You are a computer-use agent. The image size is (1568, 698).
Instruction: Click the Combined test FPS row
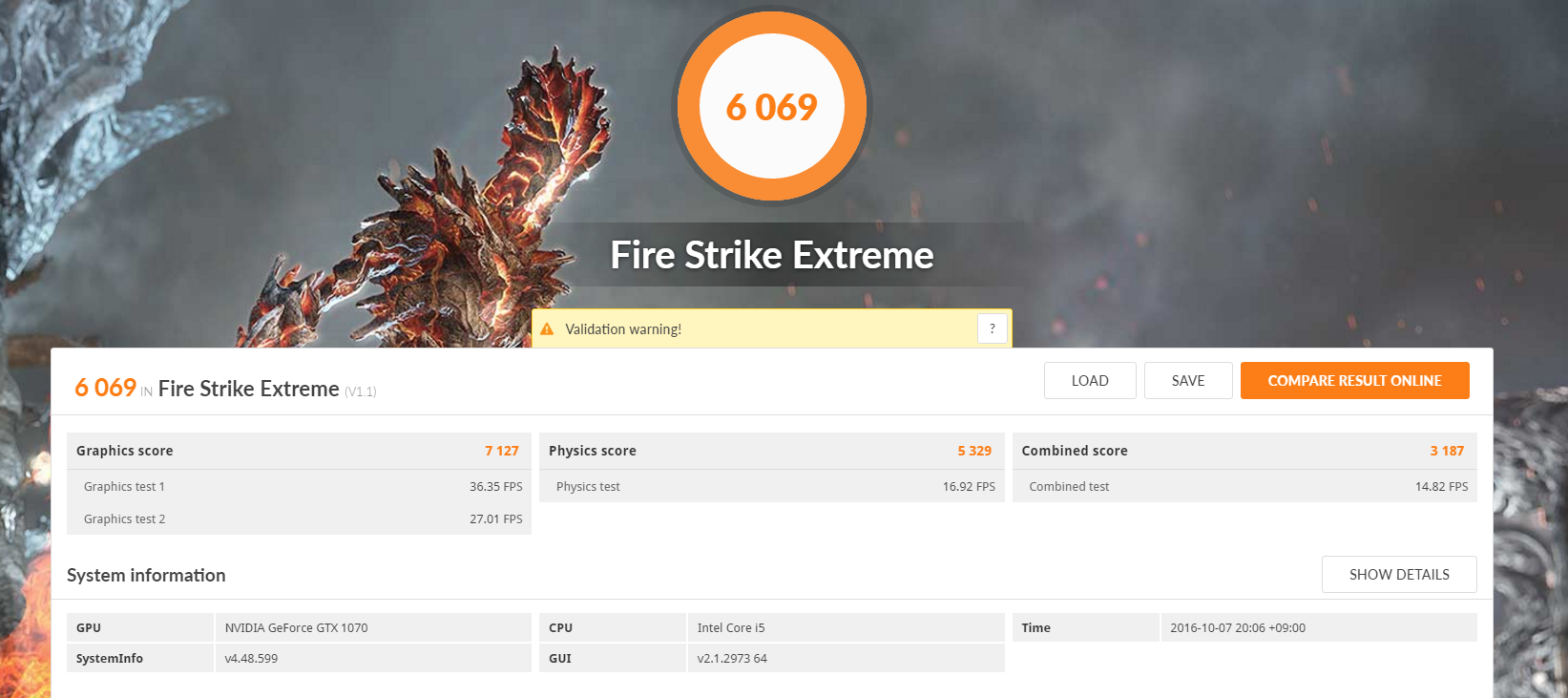click(1244, 486)
